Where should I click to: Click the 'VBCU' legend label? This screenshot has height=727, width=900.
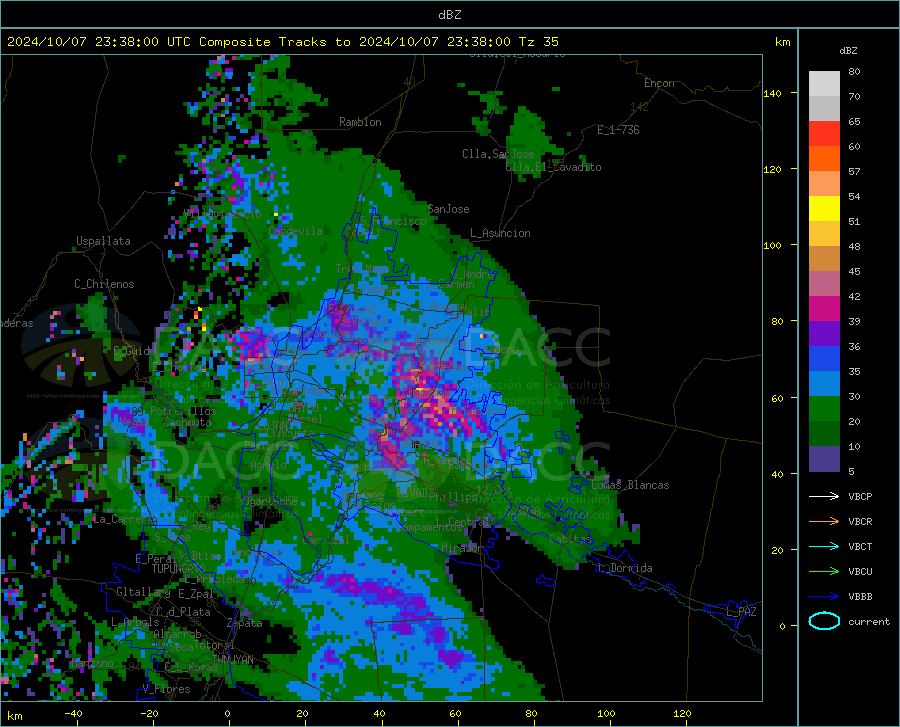pyautogui.click(x=860, y=571)
